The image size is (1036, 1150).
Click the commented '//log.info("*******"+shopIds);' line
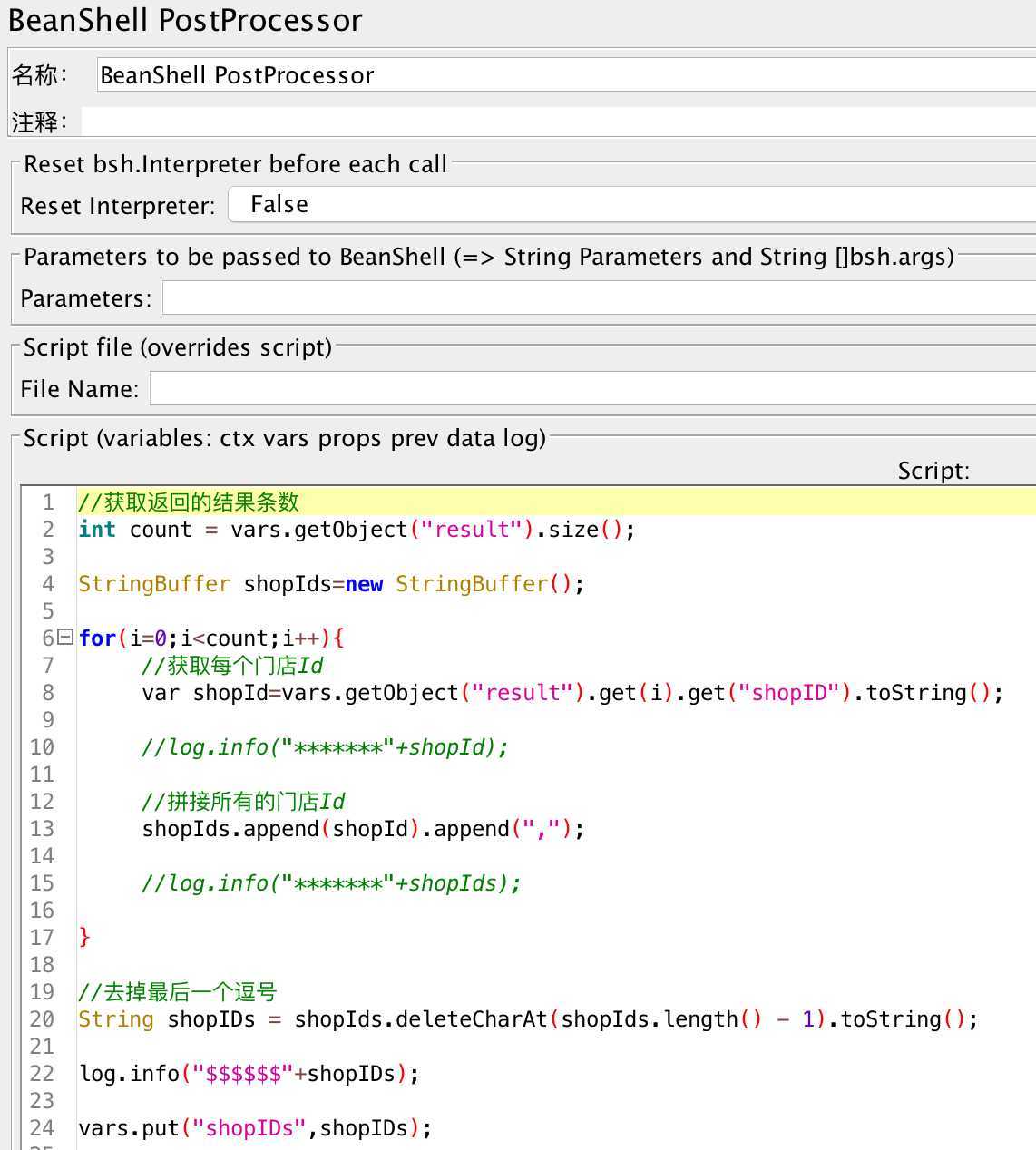click(331, 883)
